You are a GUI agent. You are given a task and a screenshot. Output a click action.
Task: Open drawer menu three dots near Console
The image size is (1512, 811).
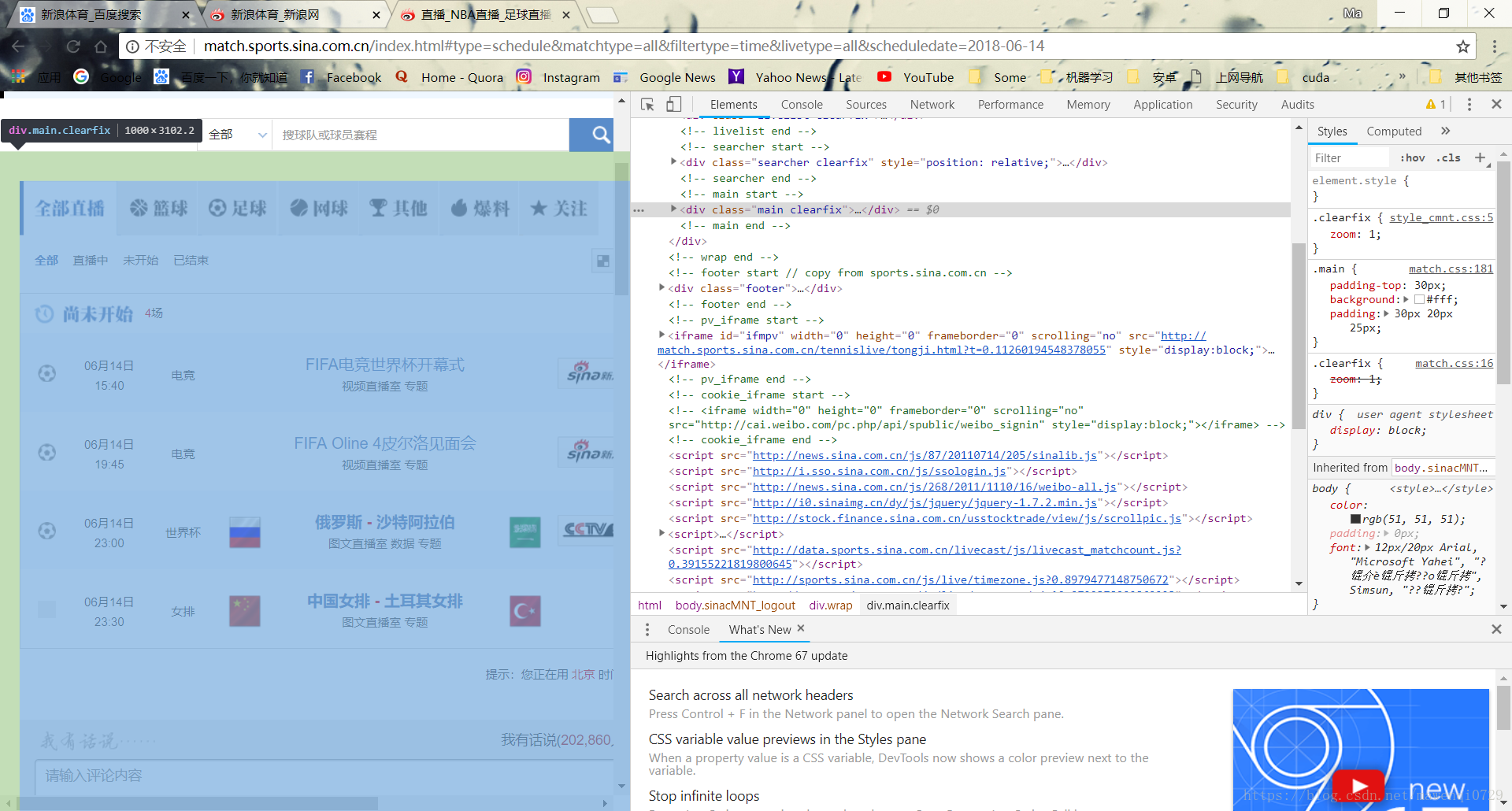point(647,629)
